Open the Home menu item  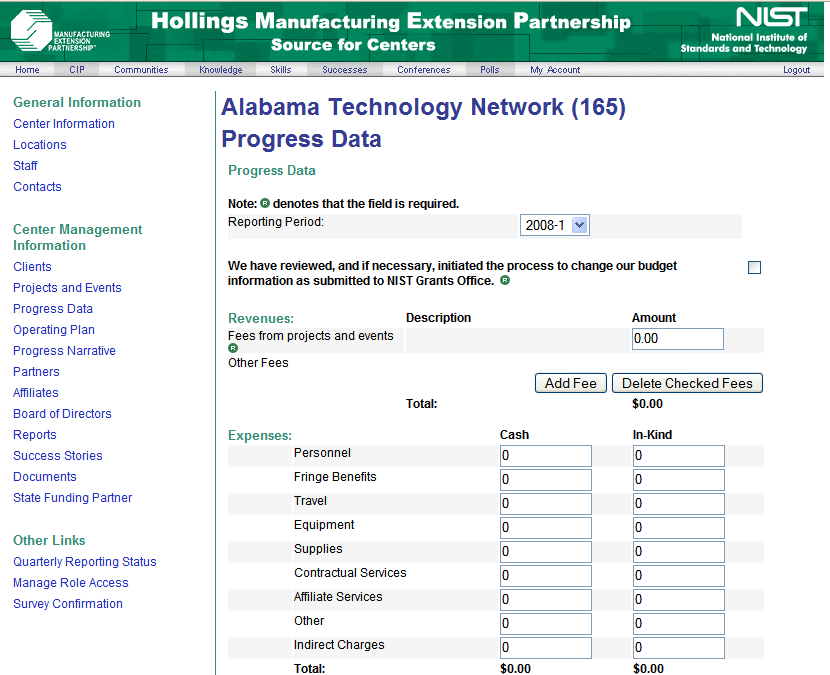[x=27, y=69]
